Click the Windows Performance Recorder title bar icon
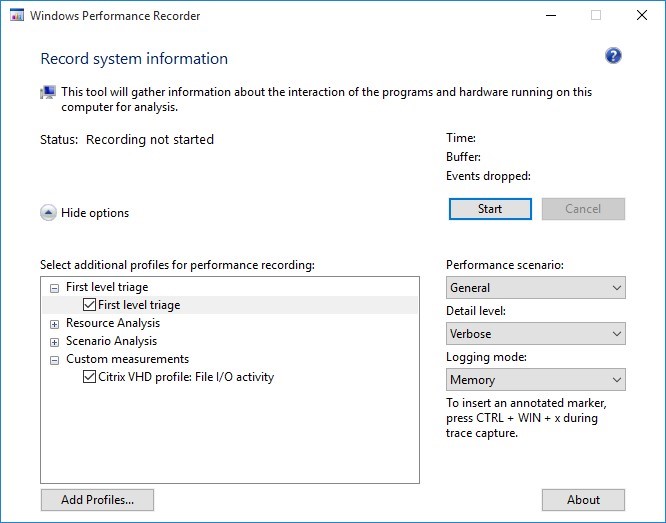Image resolution: width=666 pixels, height=523 pixels. point(15,15)
